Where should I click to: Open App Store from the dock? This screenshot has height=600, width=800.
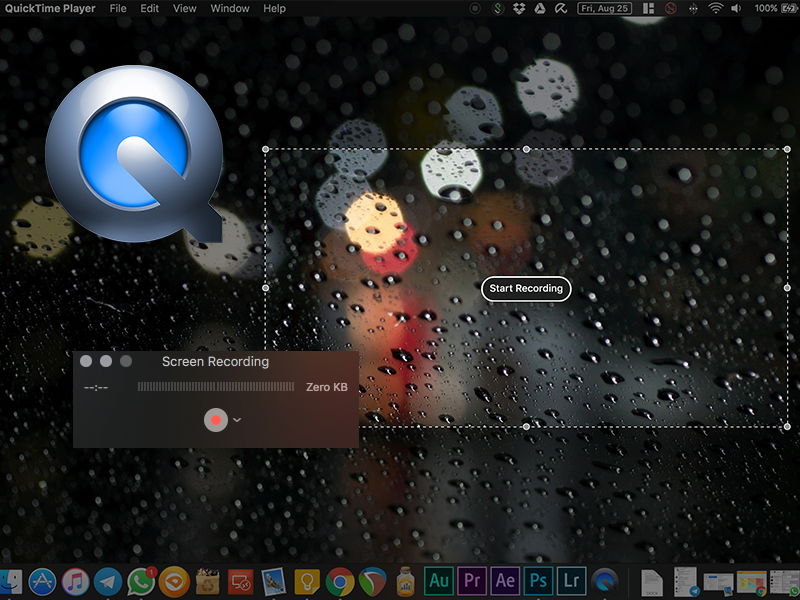(42, 582)
